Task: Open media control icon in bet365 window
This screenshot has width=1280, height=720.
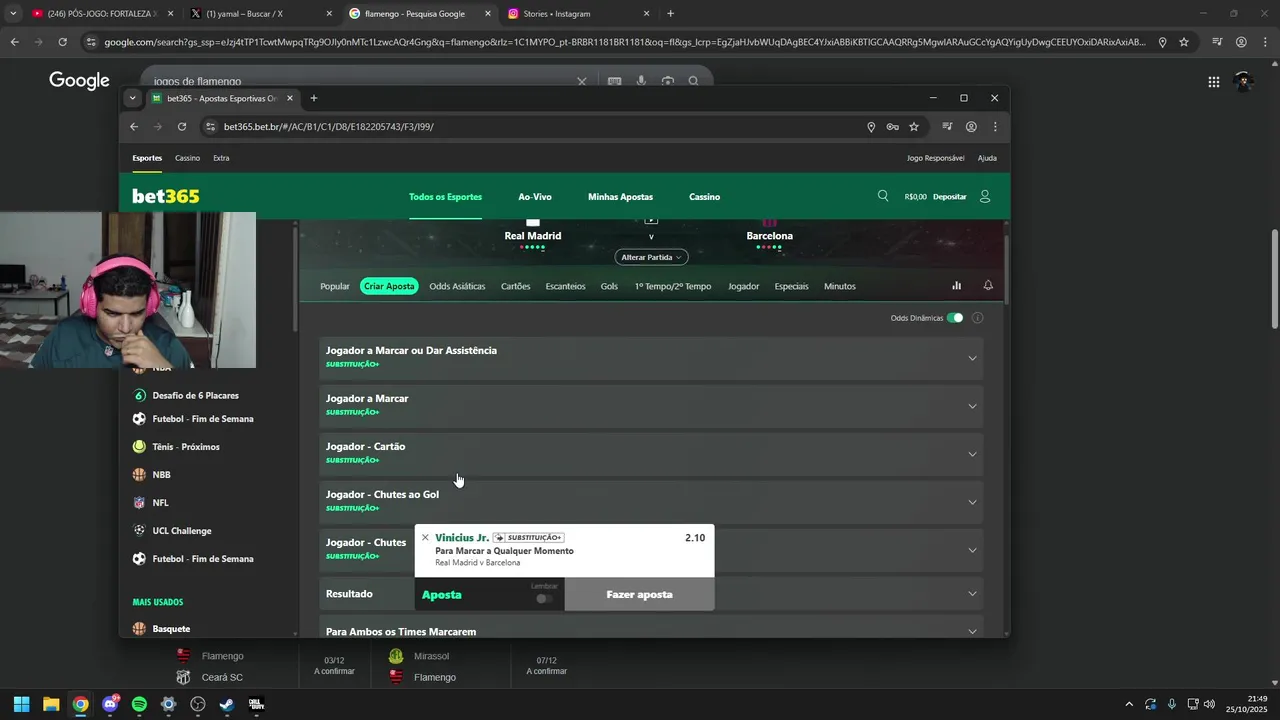Action: tap(947, 127)
